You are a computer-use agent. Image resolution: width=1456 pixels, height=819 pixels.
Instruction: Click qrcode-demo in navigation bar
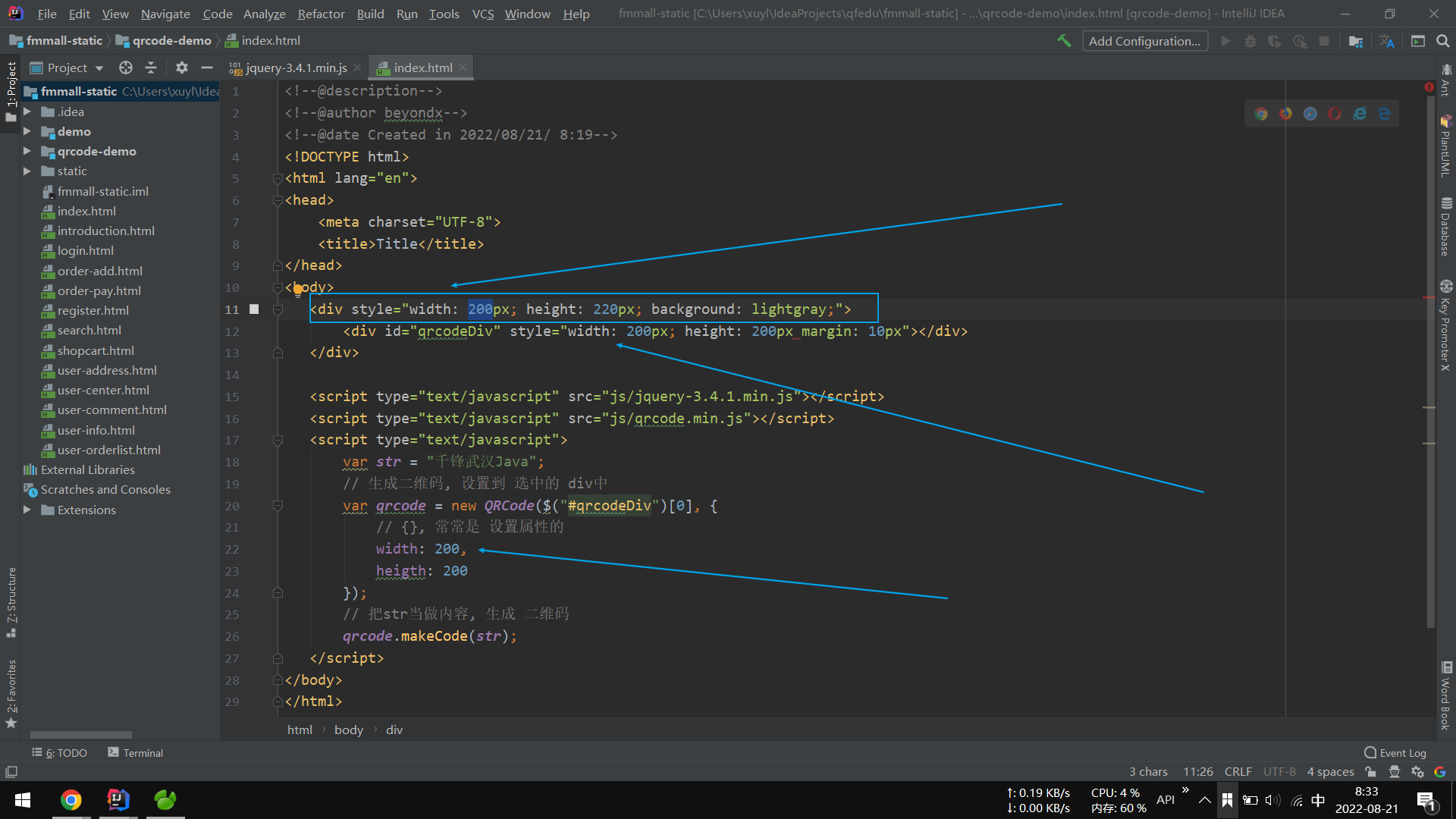coord(164,41)
